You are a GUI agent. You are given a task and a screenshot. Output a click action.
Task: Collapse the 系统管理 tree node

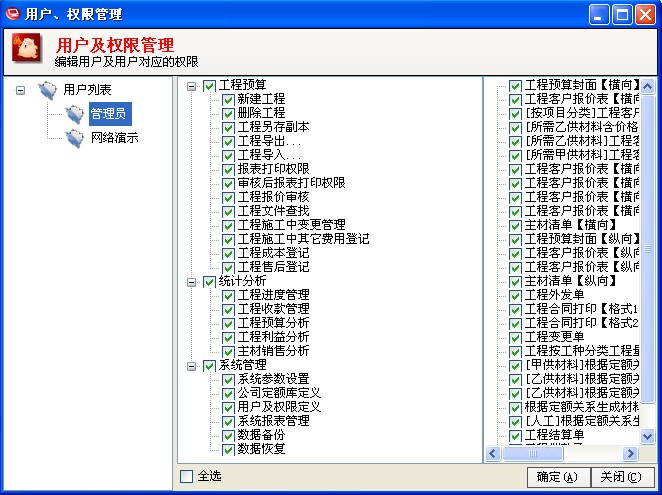click(x=191, y=366)
